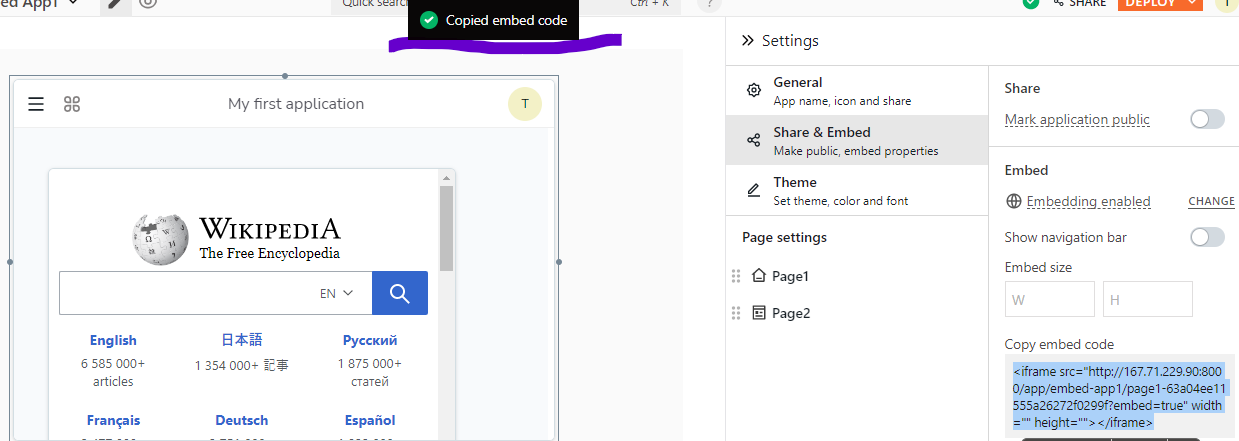Click the home icon of Page1
Image resolution: width=1239 pixels, height=441 pixels.
(758, 275)
